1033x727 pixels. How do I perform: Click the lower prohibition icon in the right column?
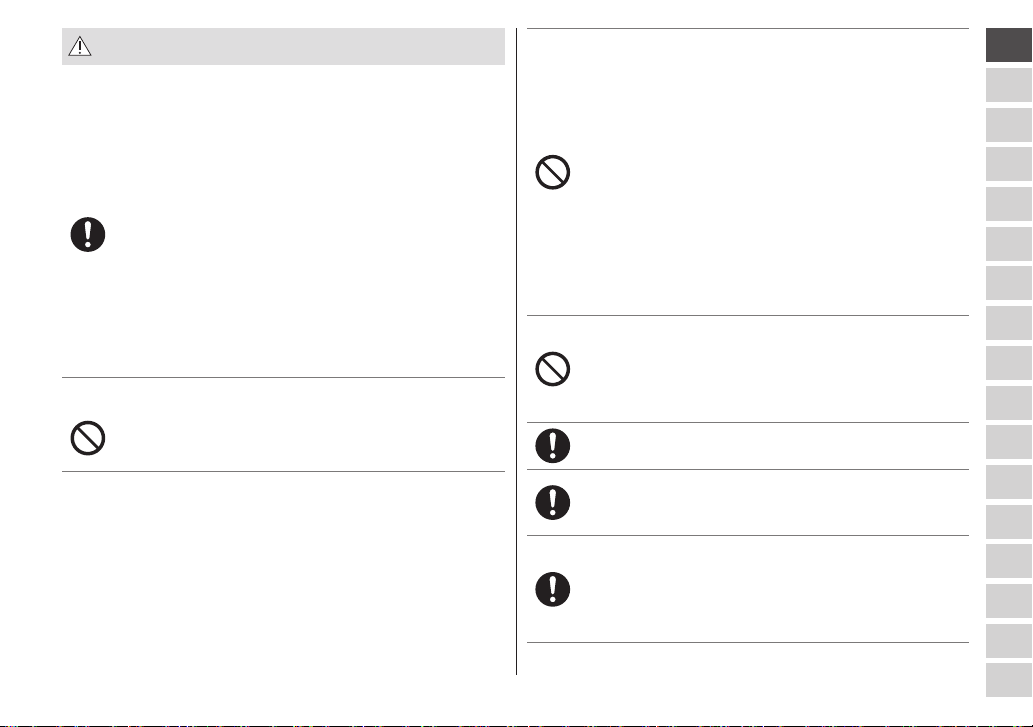pos(553,369)
